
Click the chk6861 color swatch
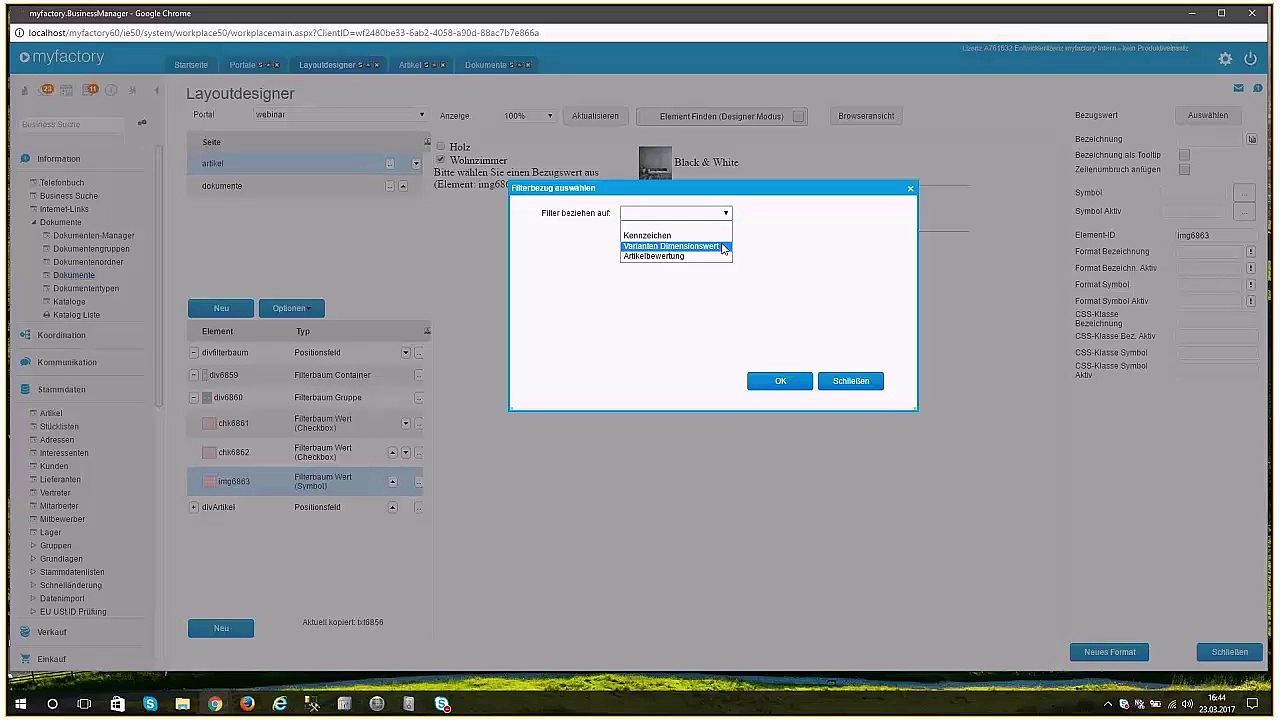(x=209, y=424)
